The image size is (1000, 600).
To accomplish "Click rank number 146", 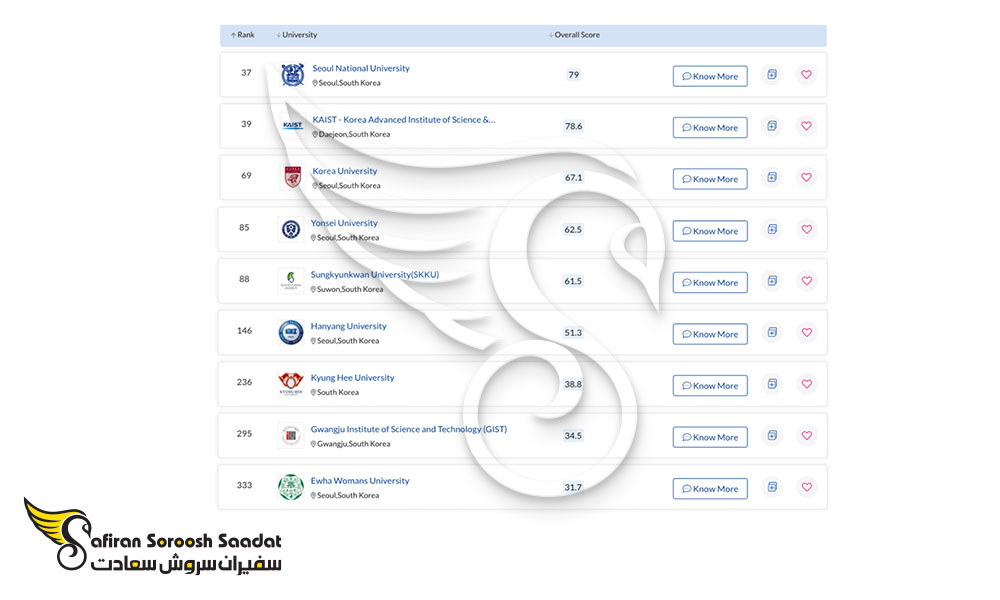I will [x=244, y=331].
